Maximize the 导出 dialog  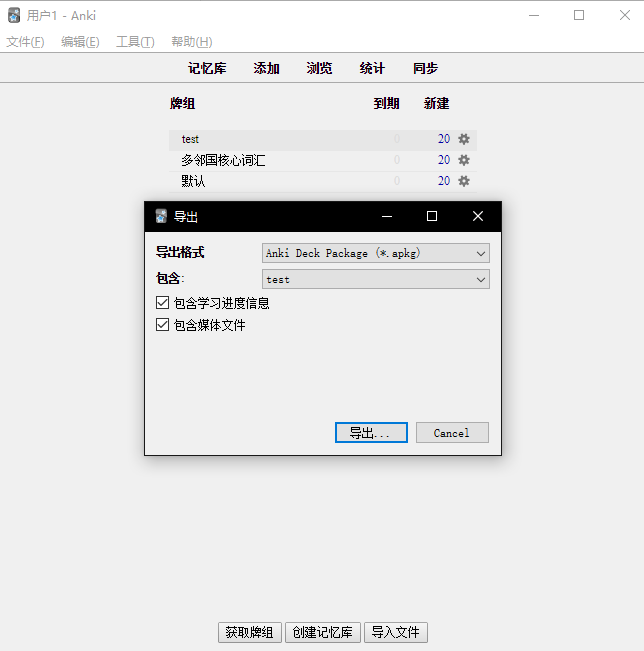point(432,216)
